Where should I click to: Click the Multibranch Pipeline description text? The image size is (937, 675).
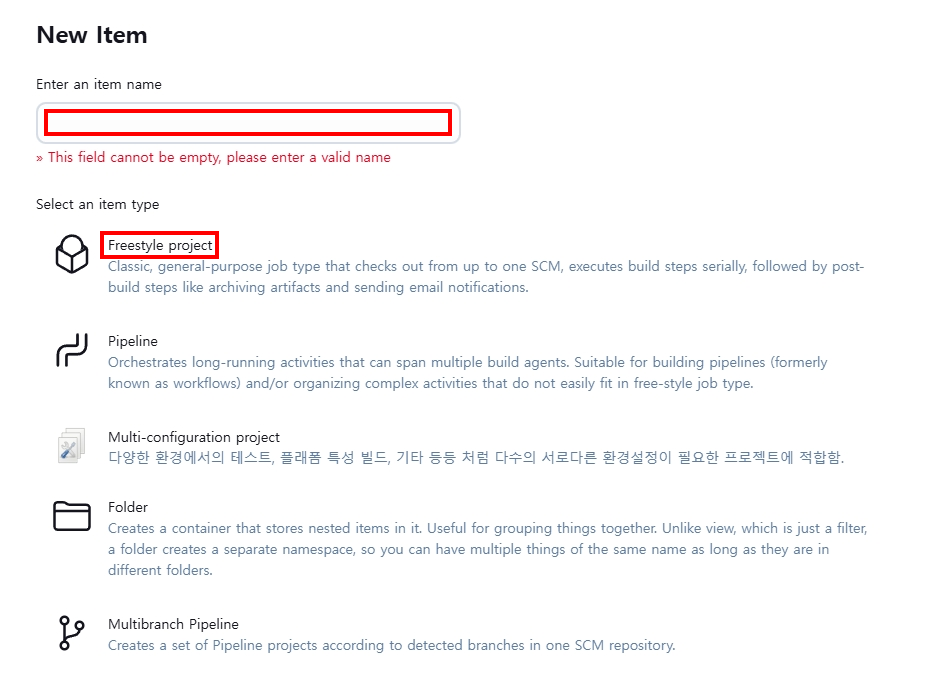click(x=391, y=645)
